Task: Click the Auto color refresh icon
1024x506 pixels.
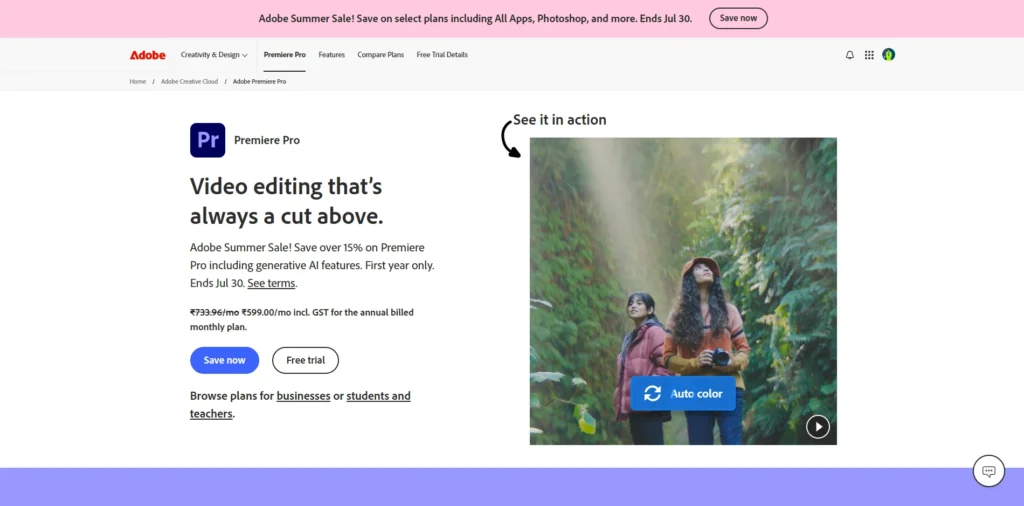Action: click(x=652, y=394)
